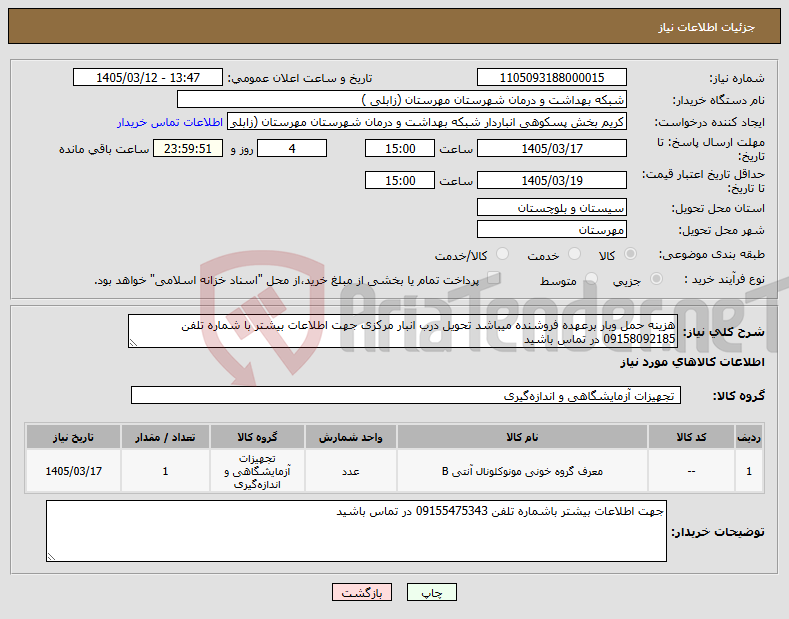Viewport: 789px width, 619px height.
Task: Click the resize handle of description textarea
Action: point(133,343)
